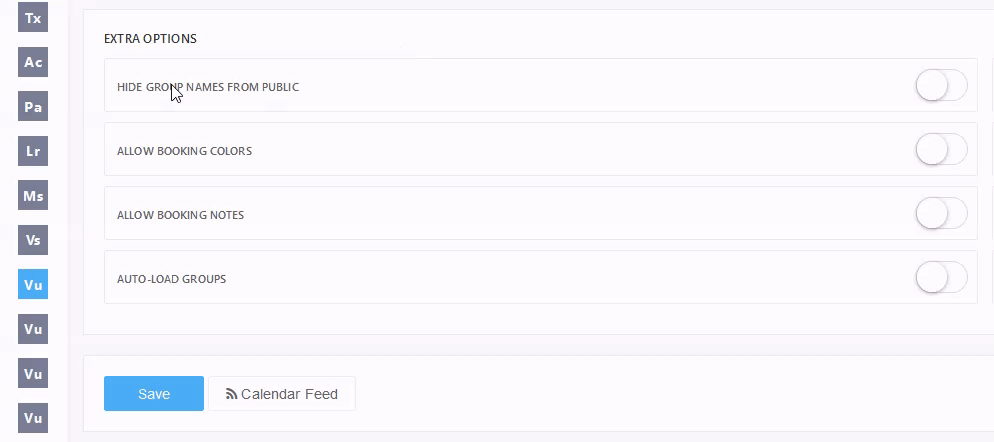
Task: Open the grey Vu icon directly below the blue one
Action: click(x=33, y=329)
